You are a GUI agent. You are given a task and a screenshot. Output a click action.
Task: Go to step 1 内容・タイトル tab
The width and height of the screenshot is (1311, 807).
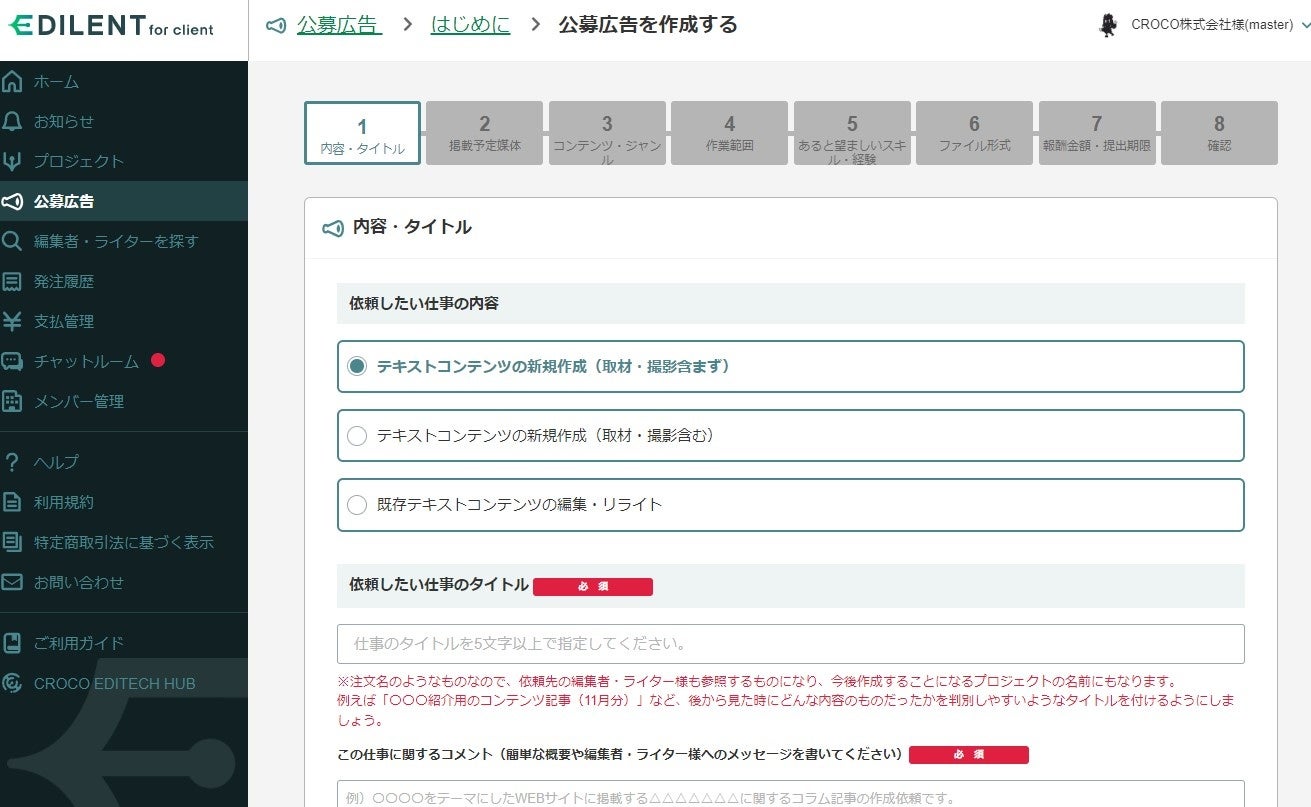point(362,133)
